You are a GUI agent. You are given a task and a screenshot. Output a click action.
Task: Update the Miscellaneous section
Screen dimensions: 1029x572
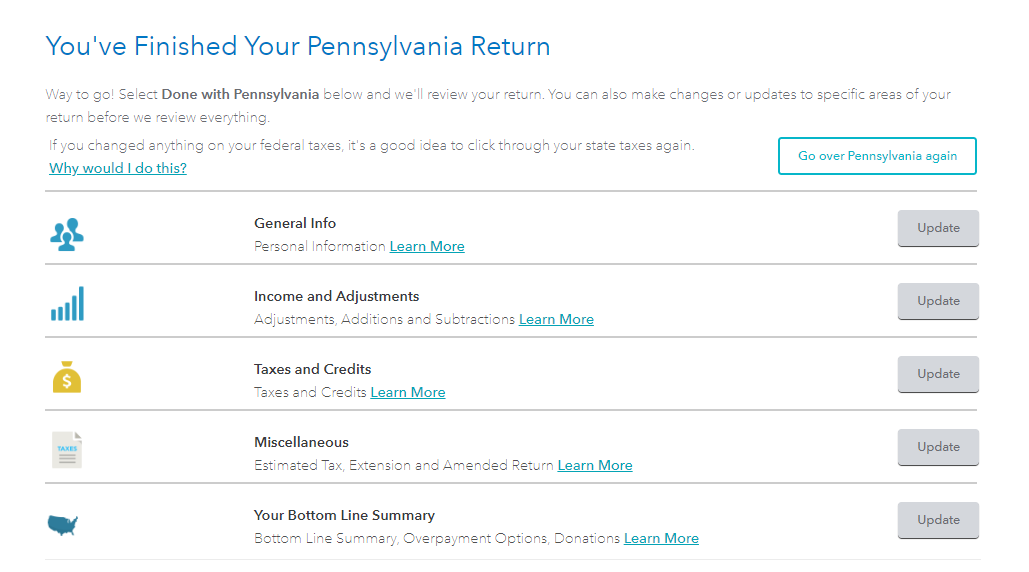click(937, 447)
